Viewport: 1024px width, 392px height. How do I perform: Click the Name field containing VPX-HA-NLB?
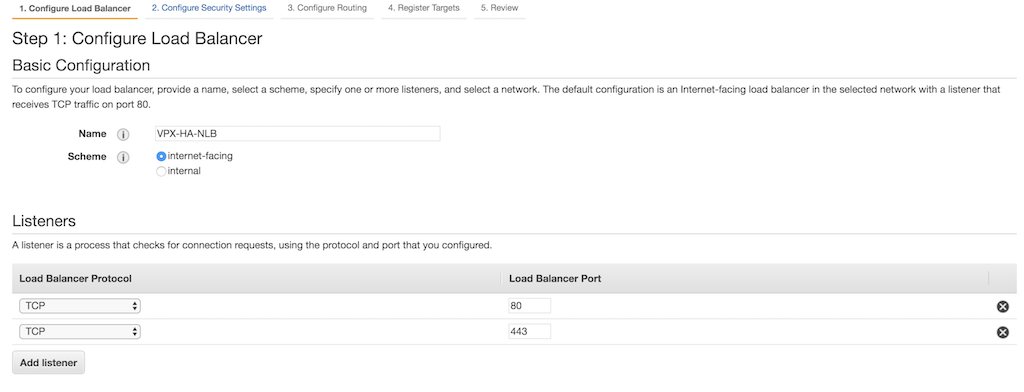tap(297, 133)
